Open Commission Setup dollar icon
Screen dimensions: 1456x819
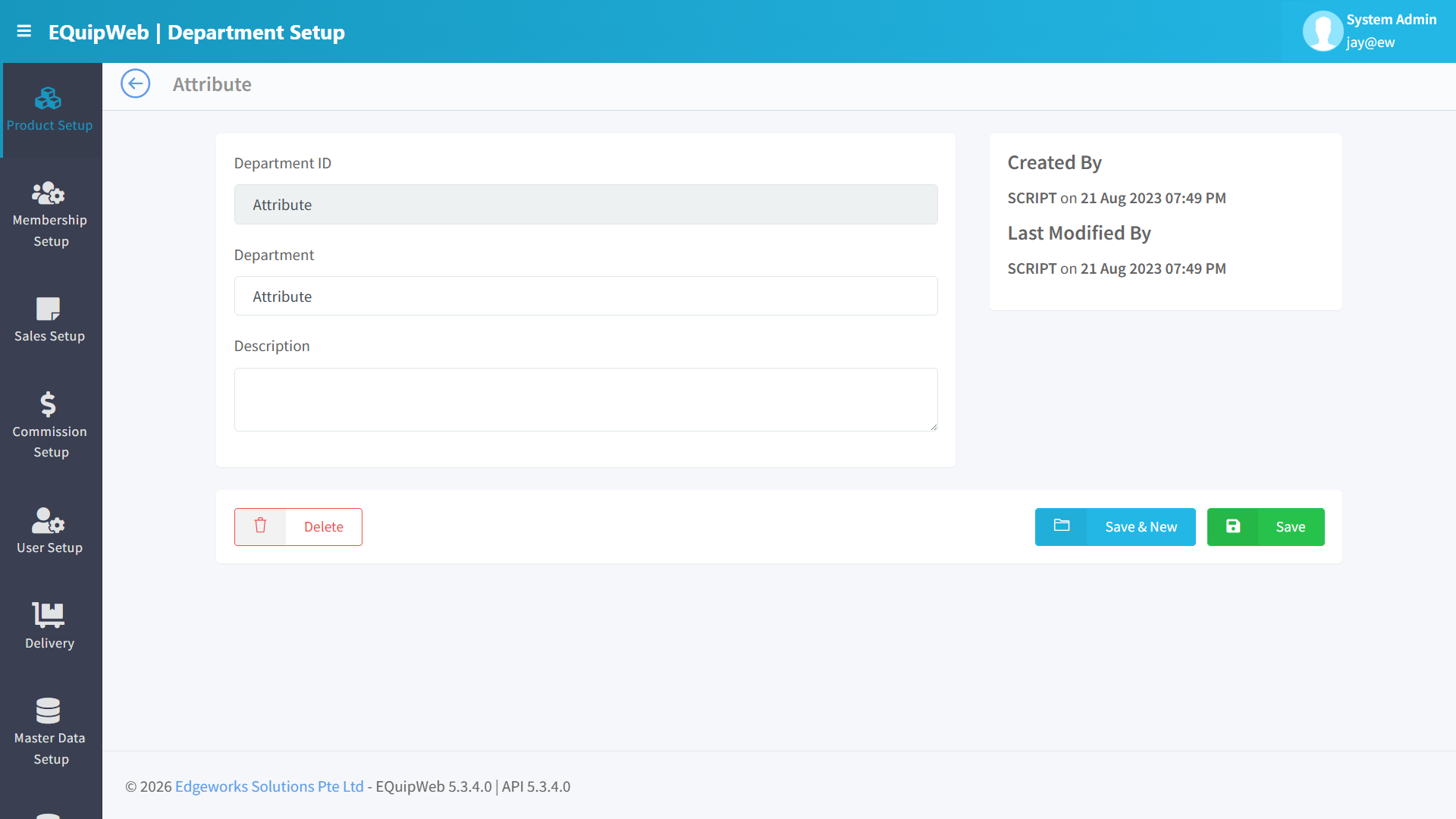[49, 404]
